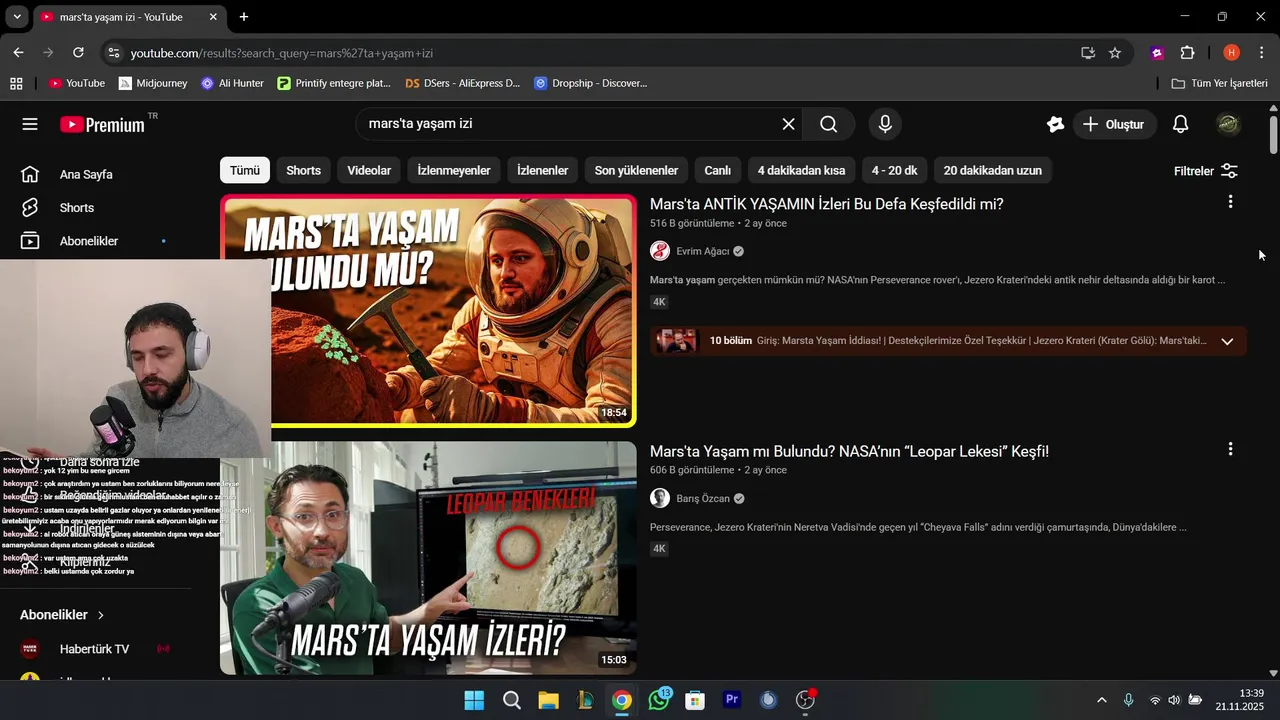Open the Chrome apps grid in bookmarks bar
The image size is (1280, 720).
coord(16,83)
